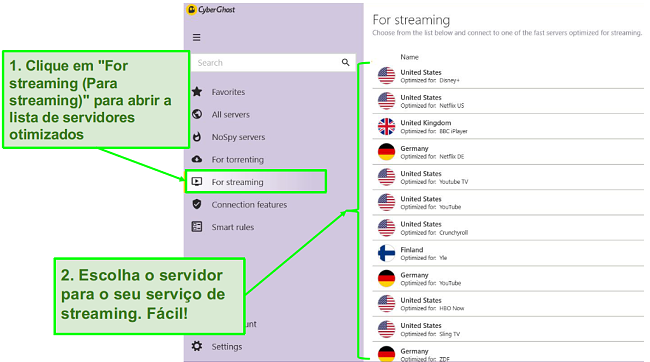Screen dimensions: 650x362
Task: Open Settings from the sidebar
Action: click(227, 346)
